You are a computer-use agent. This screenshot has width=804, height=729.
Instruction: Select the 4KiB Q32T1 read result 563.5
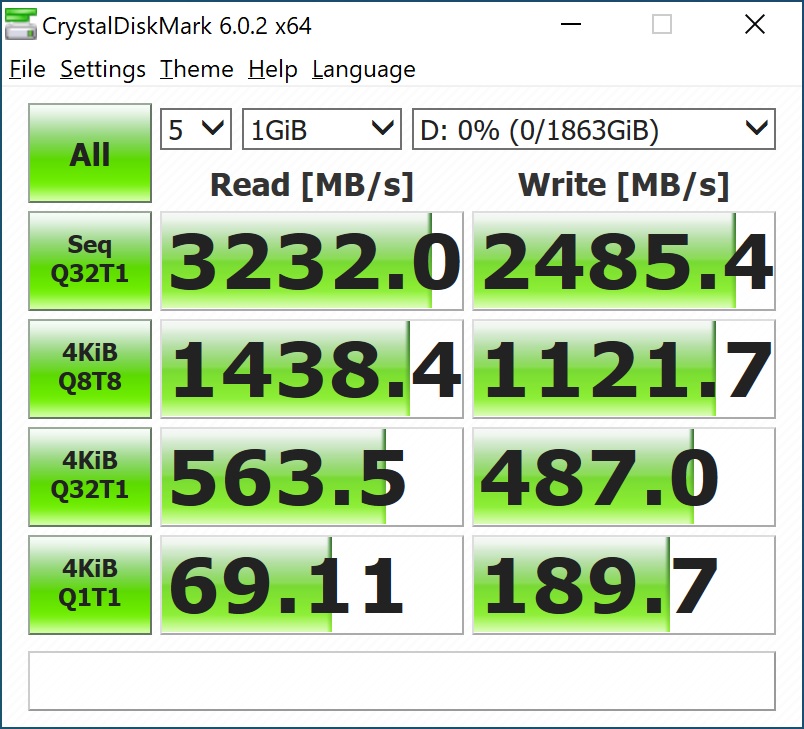pyautogui.click(x=312, y=477)
